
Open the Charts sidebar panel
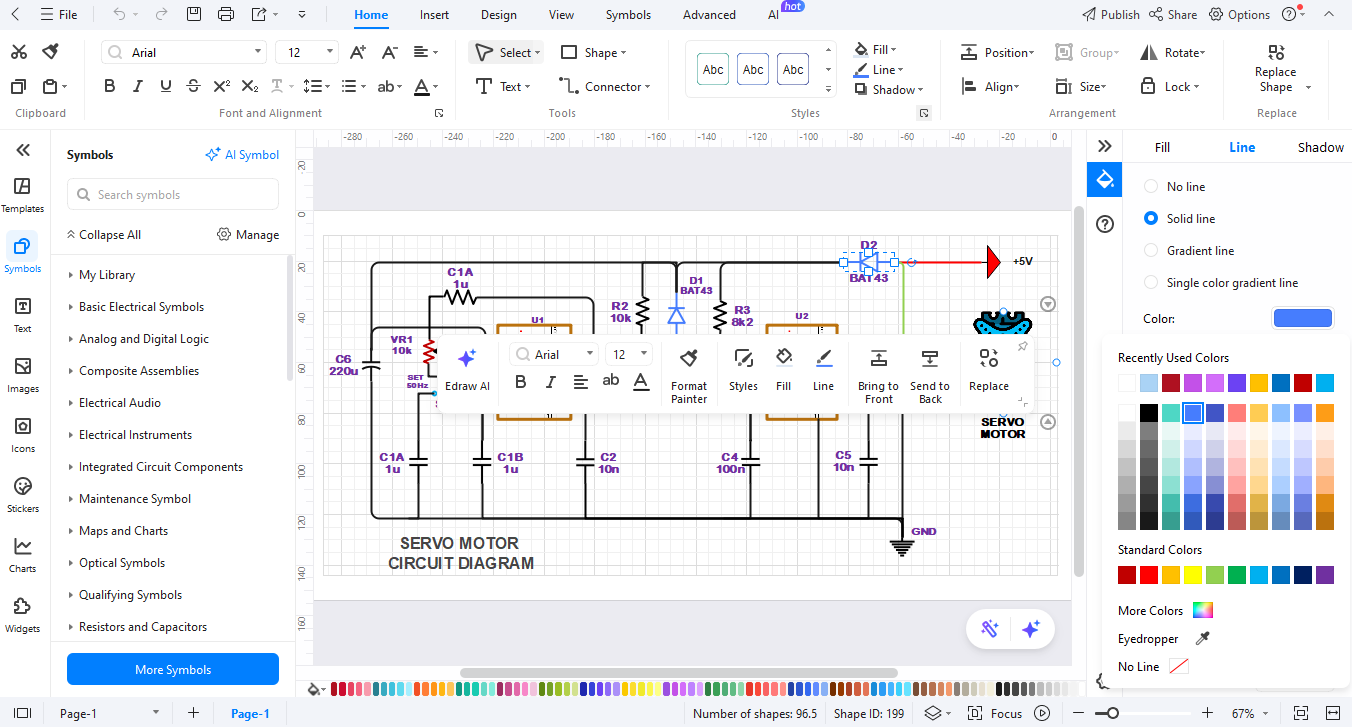point(22,554)
